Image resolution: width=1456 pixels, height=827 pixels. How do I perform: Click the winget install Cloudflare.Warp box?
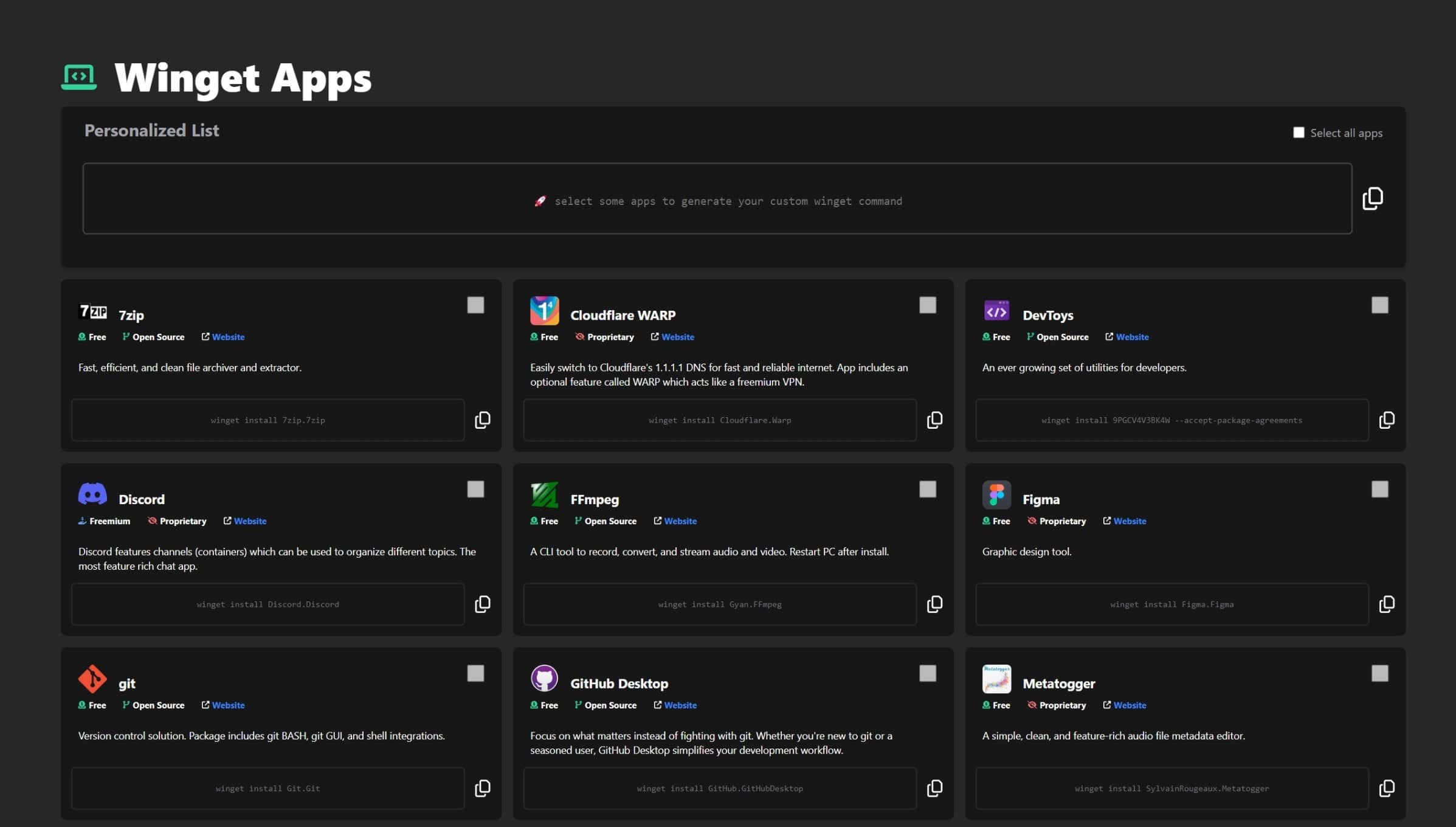[720, 420]
